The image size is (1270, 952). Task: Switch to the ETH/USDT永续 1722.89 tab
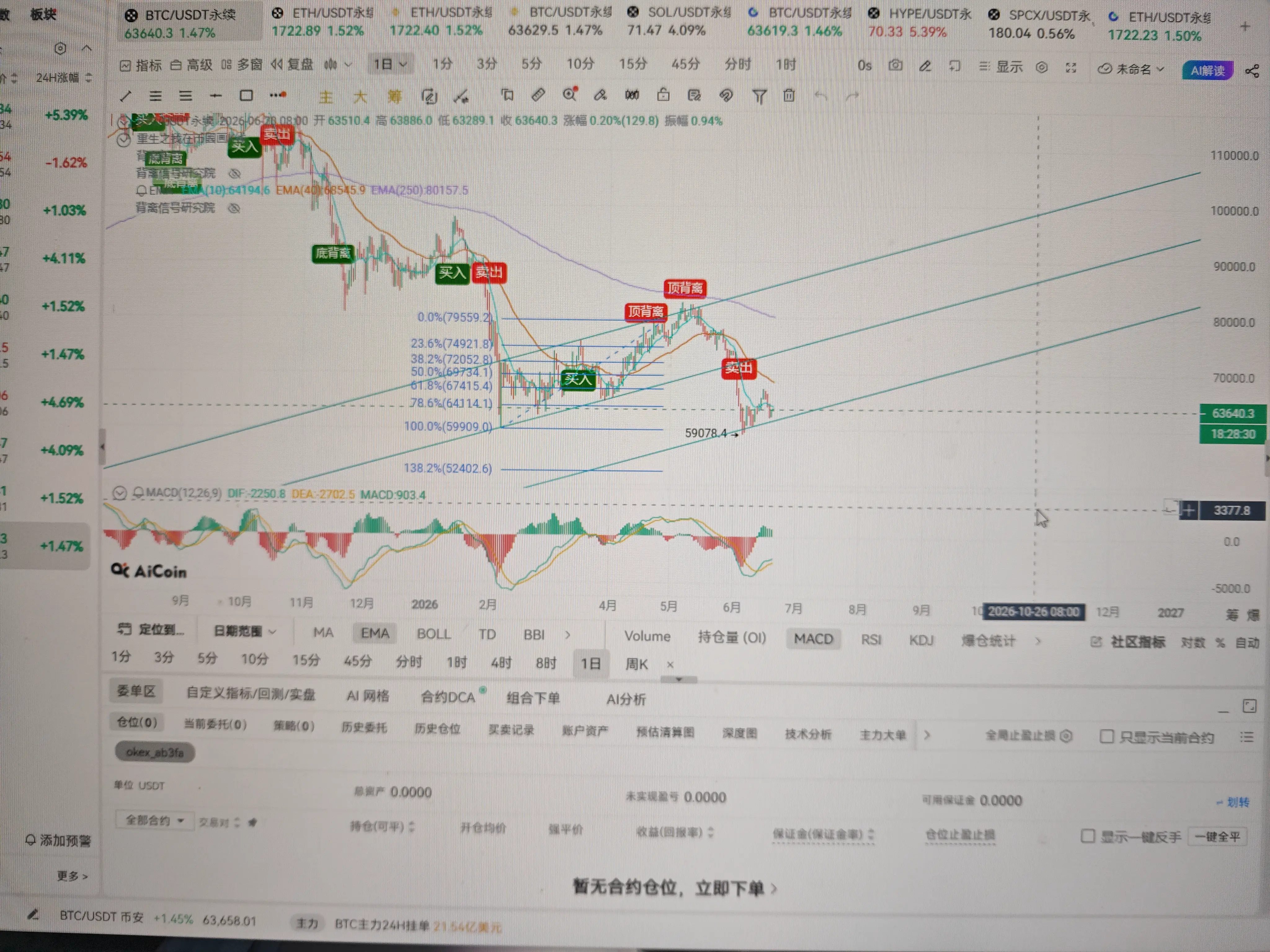pos(323,22)
